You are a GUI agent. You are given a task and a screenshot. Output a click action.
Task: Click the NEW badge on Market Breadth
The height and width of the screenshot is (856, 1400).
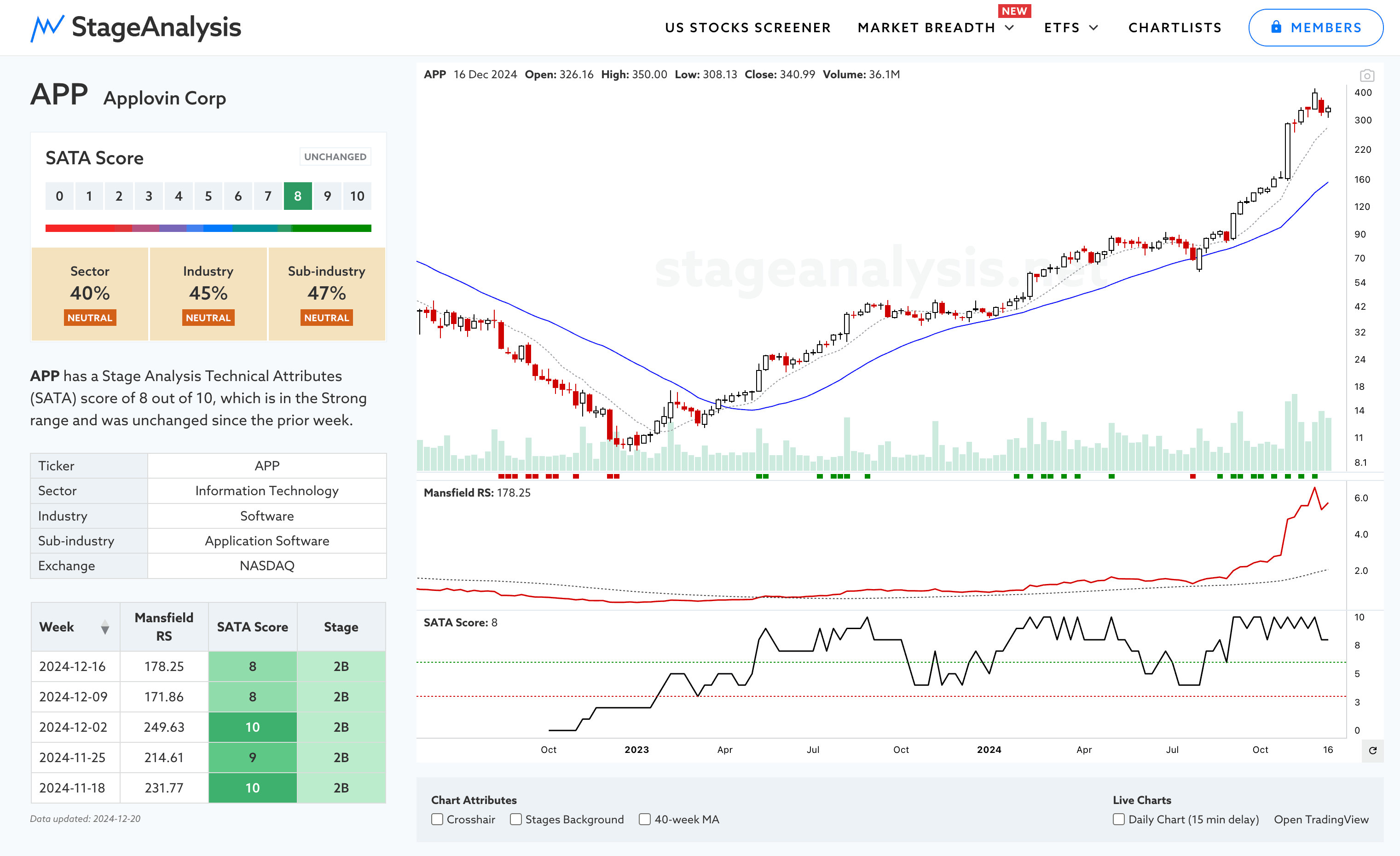tap(1014, 11)
